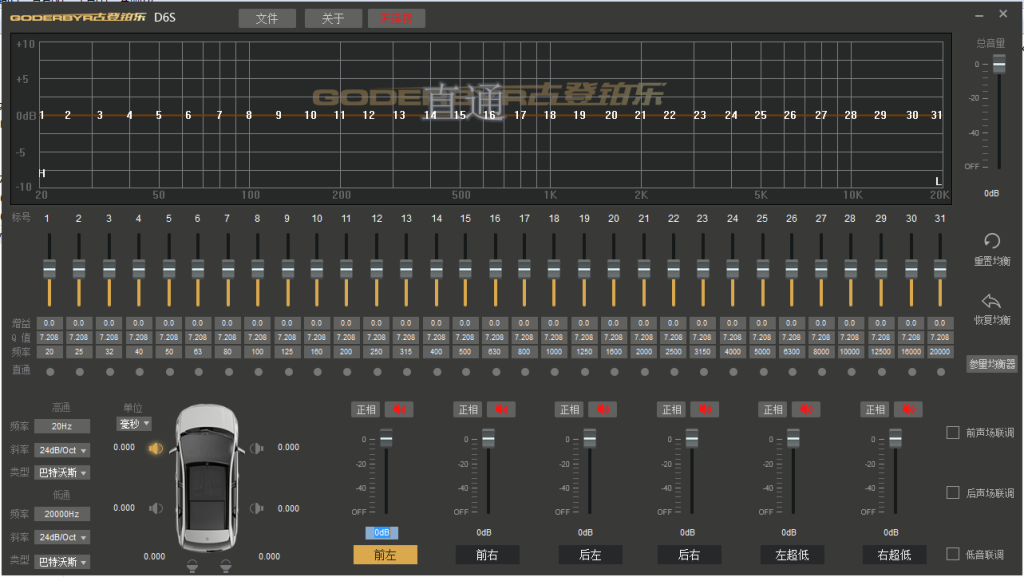Click the 恢复均衡 restore equalizer arrow icon
Image resolution: width=1024 pixels, height=577 pixels.
991,301
